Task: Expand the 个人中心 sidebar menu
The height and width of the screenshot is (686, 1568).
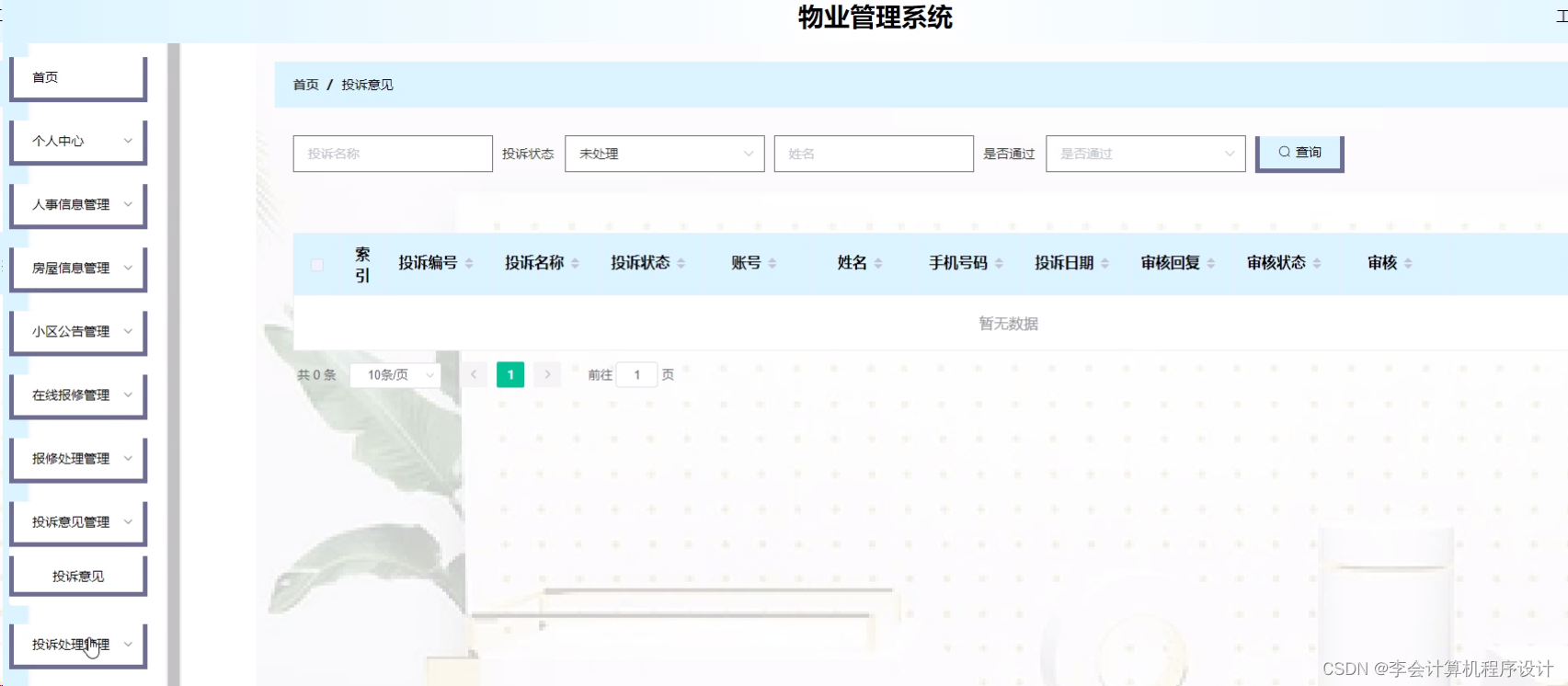Action: pos(78,141)
